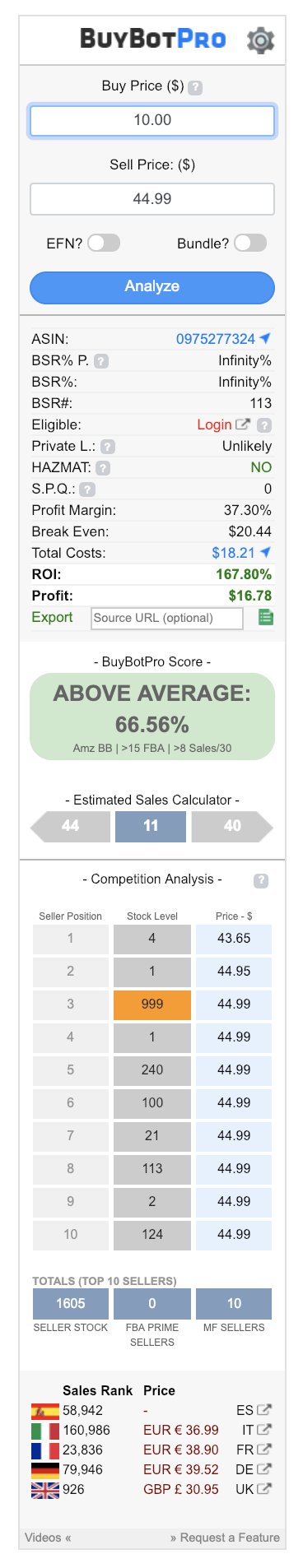The width and height of the screenshot is (303, 1568).
Task: Click the Export spreadsheet icon
Action: click(x=265, y=617)
